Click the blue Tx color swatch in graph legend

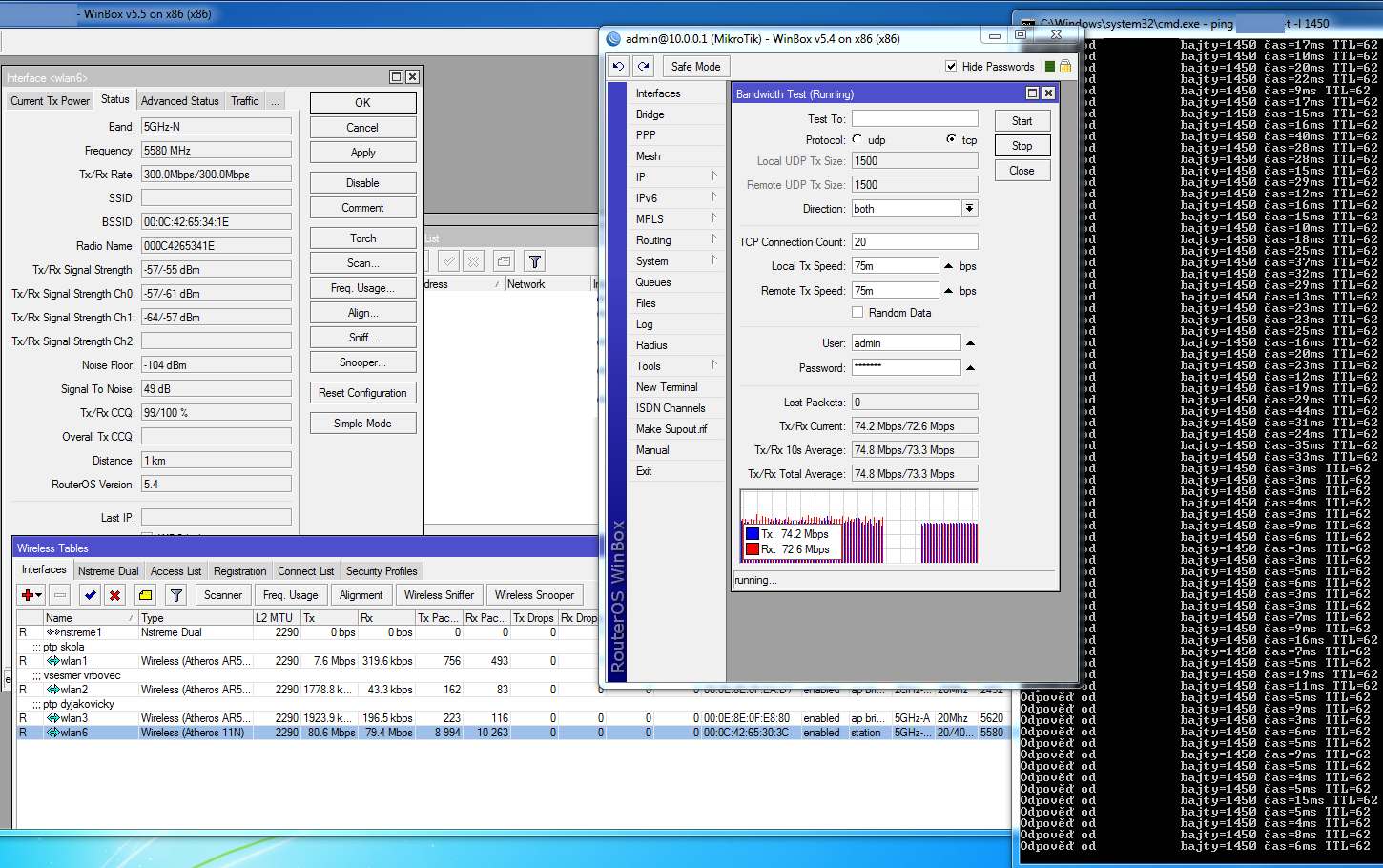pos(752,534)
